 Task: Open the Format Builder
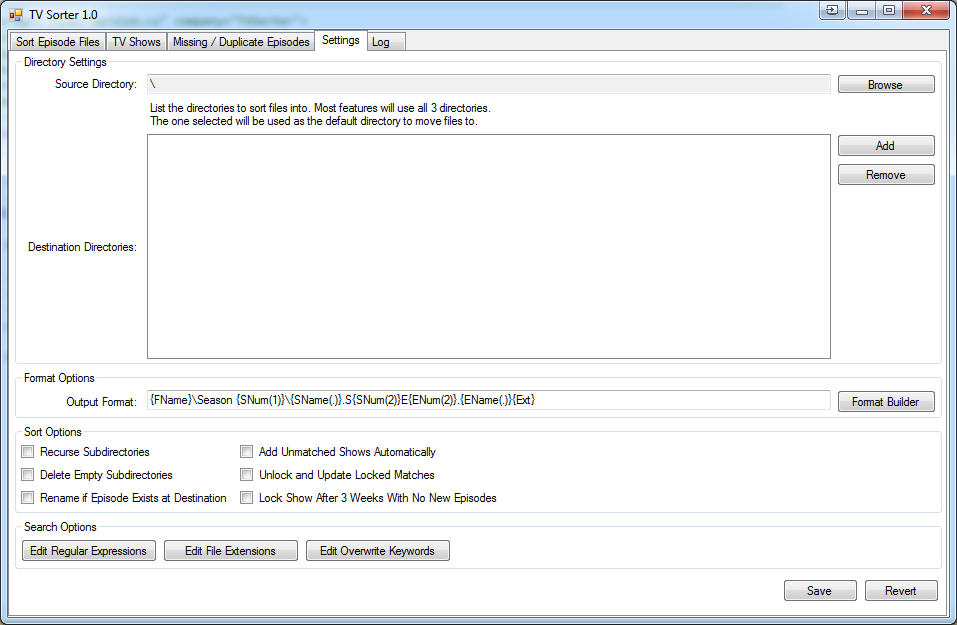pyautogui.click(x=885, y=401)
